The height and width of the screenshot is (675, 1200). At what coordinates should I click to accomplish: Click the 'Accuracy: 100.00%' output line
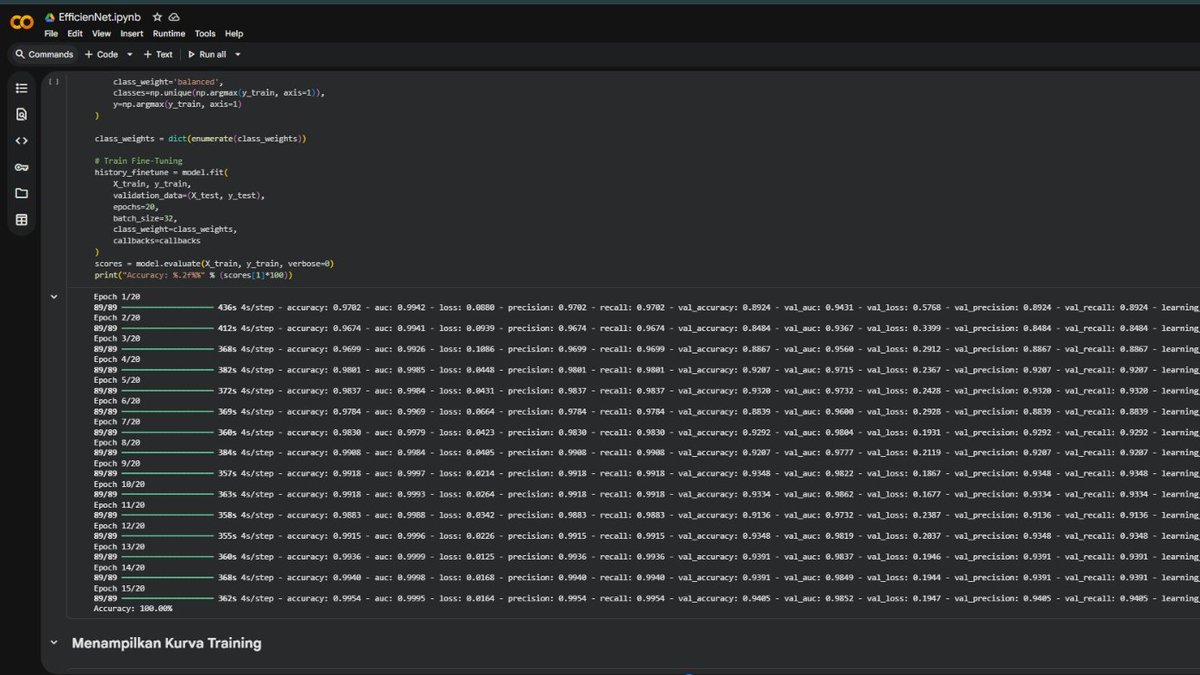click(x=133, y=608)
